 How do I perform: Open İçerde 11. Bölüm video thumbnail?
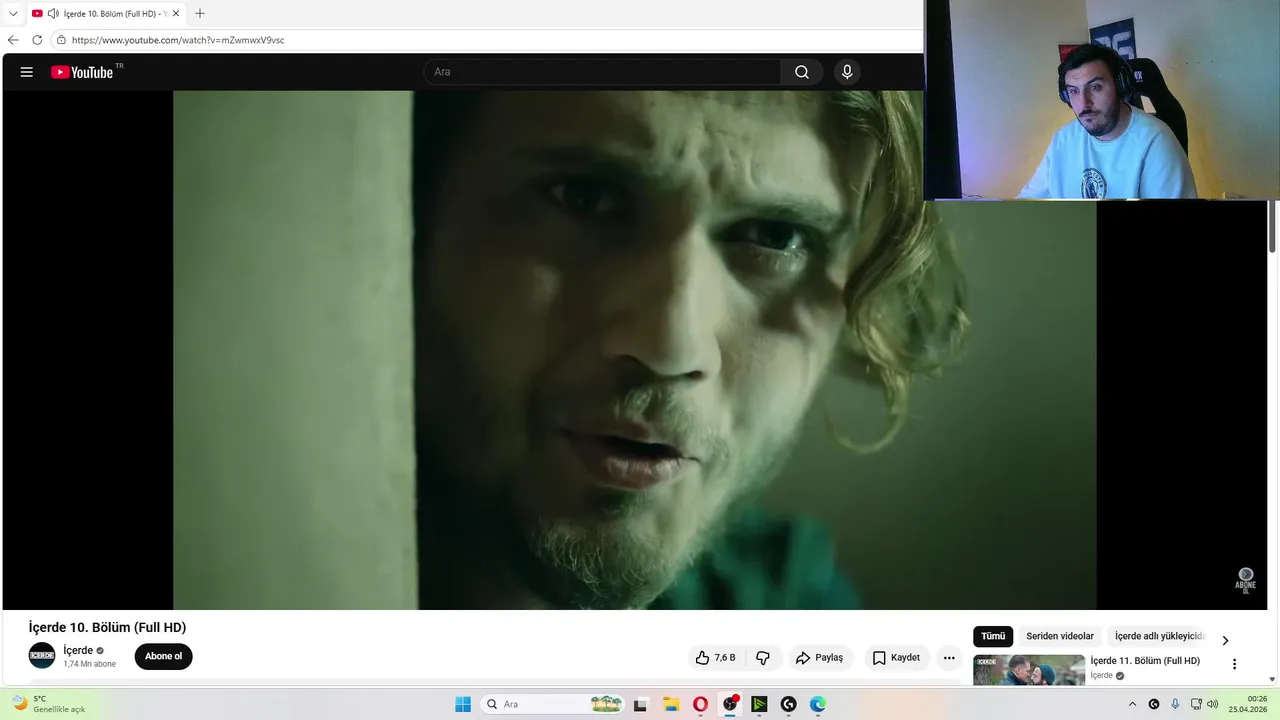tap(1029, 670)
